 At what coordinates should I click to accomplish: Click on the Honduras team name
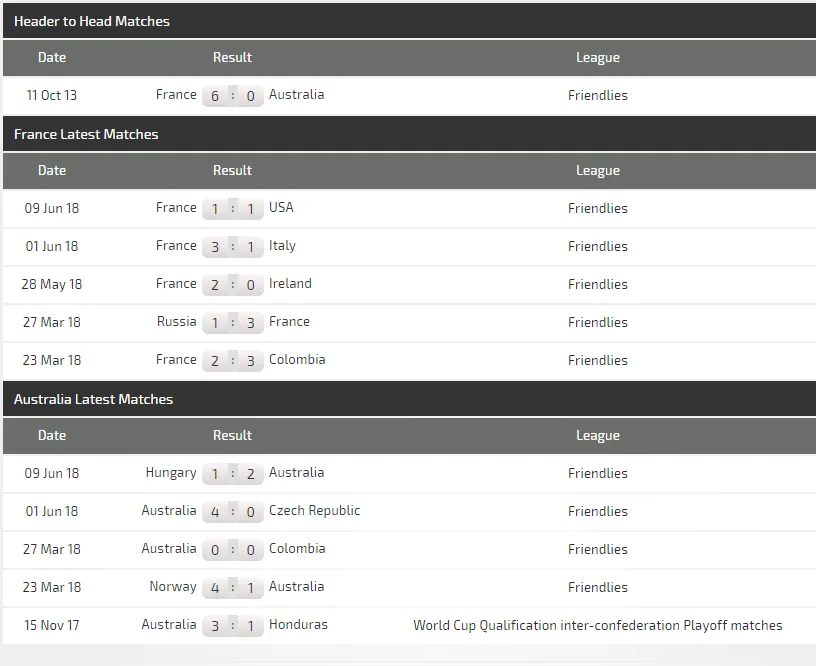click(x=298, y=625)
